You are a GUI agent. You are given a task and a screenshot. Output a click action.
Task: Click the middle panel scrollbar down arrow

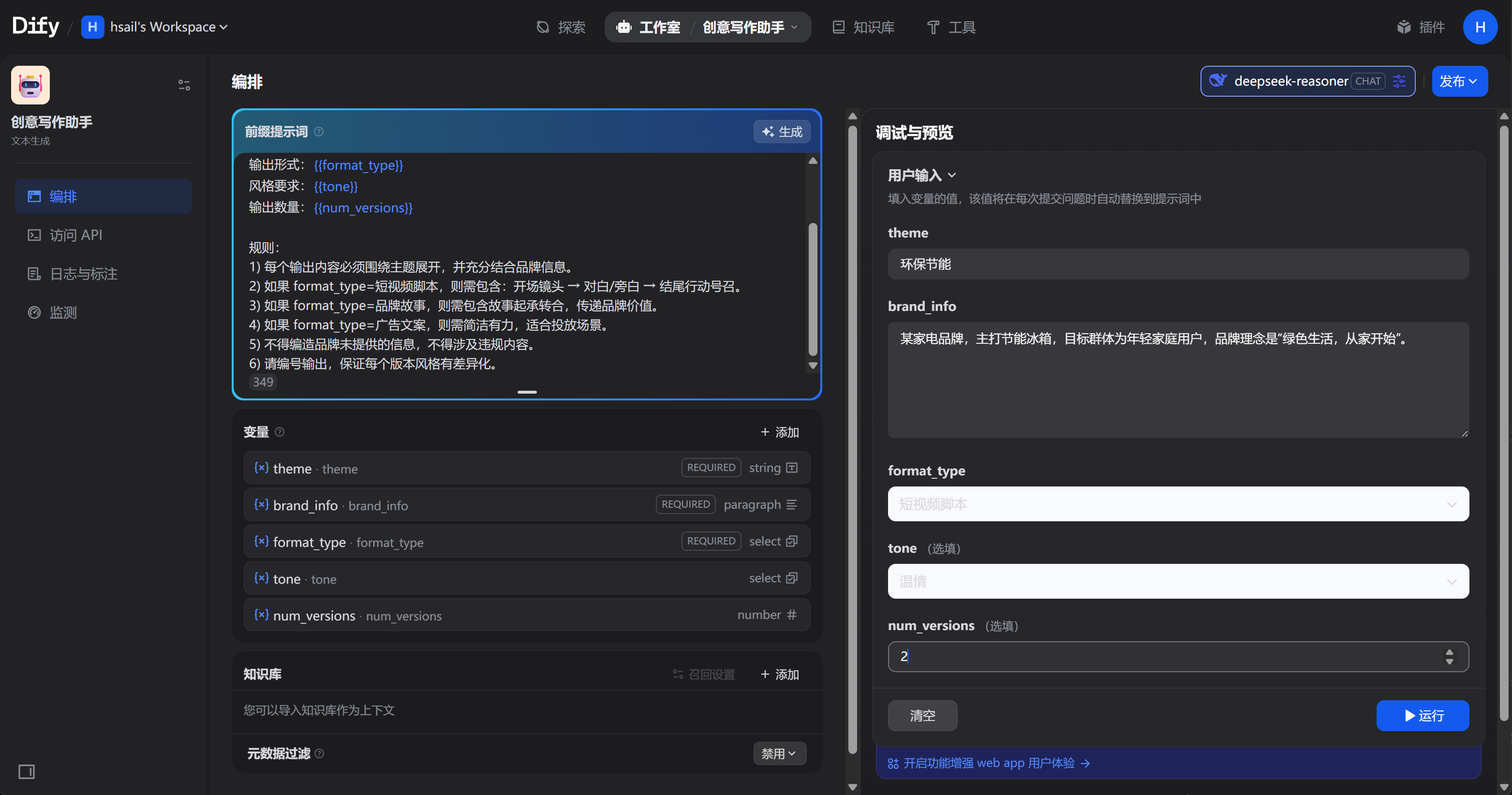[853, 787]
